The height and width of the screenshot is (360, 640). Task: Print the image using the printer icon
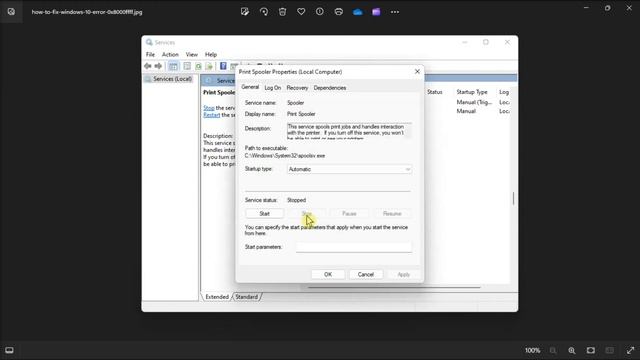pyautogui.click(x=338, y=12)
